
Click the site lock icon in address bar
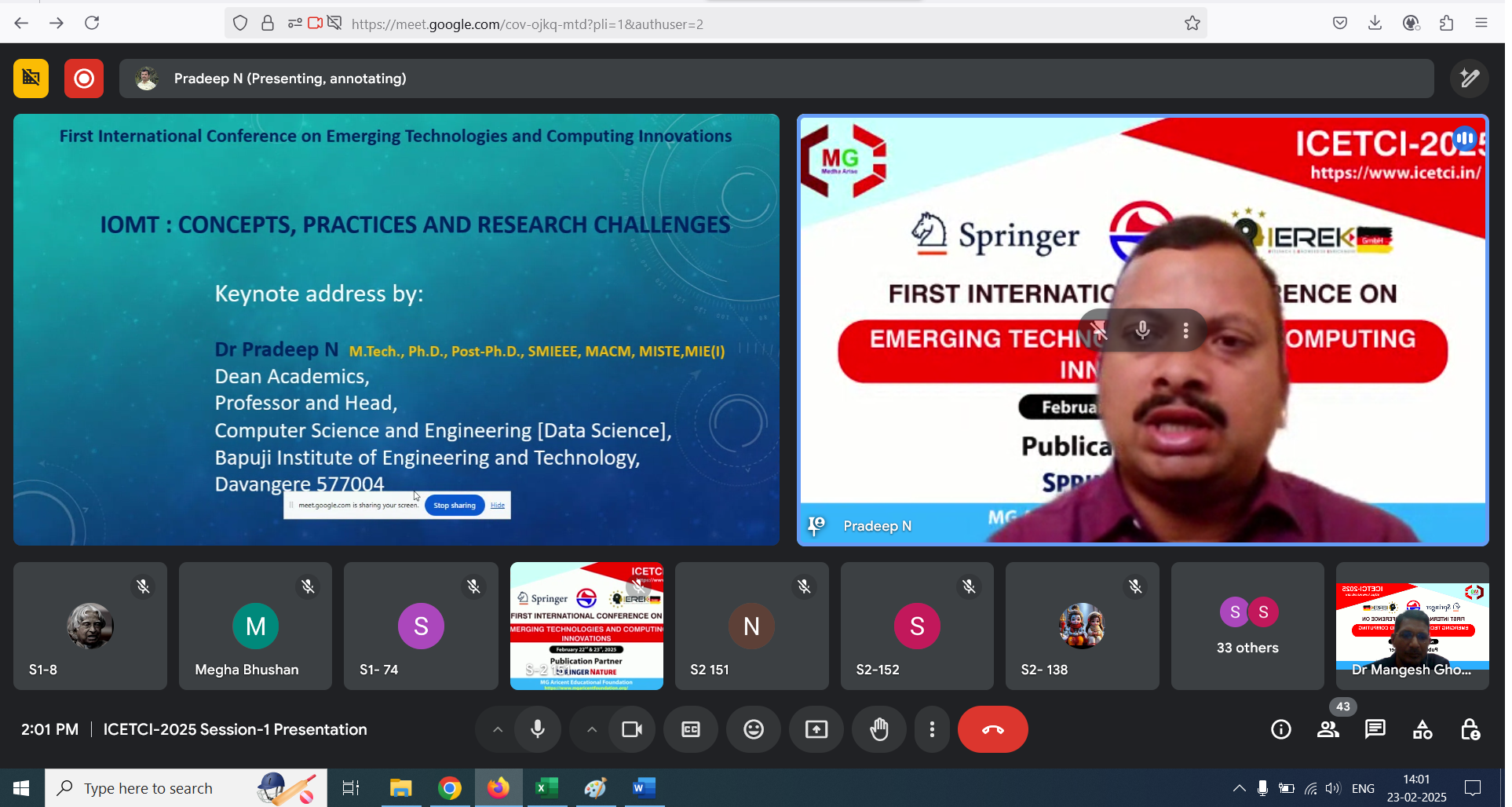(268, 24)
